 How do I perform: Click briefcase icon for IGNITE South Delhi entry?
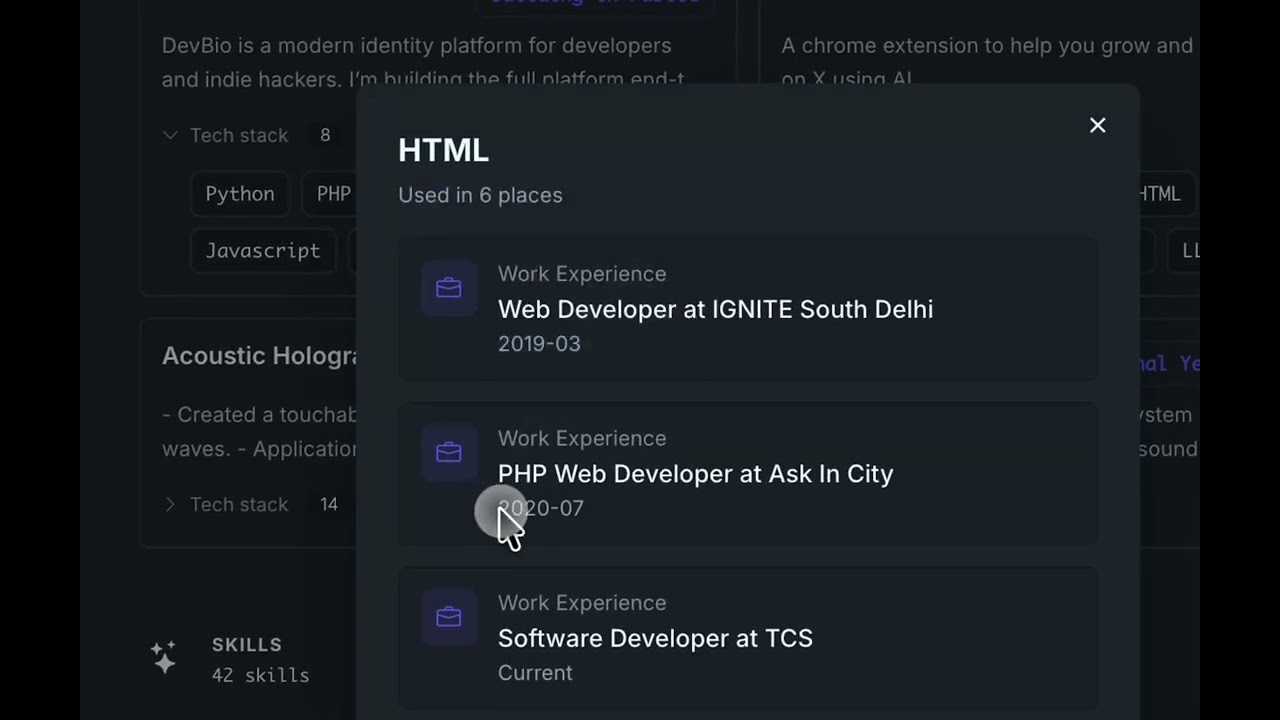click(449, 289)
